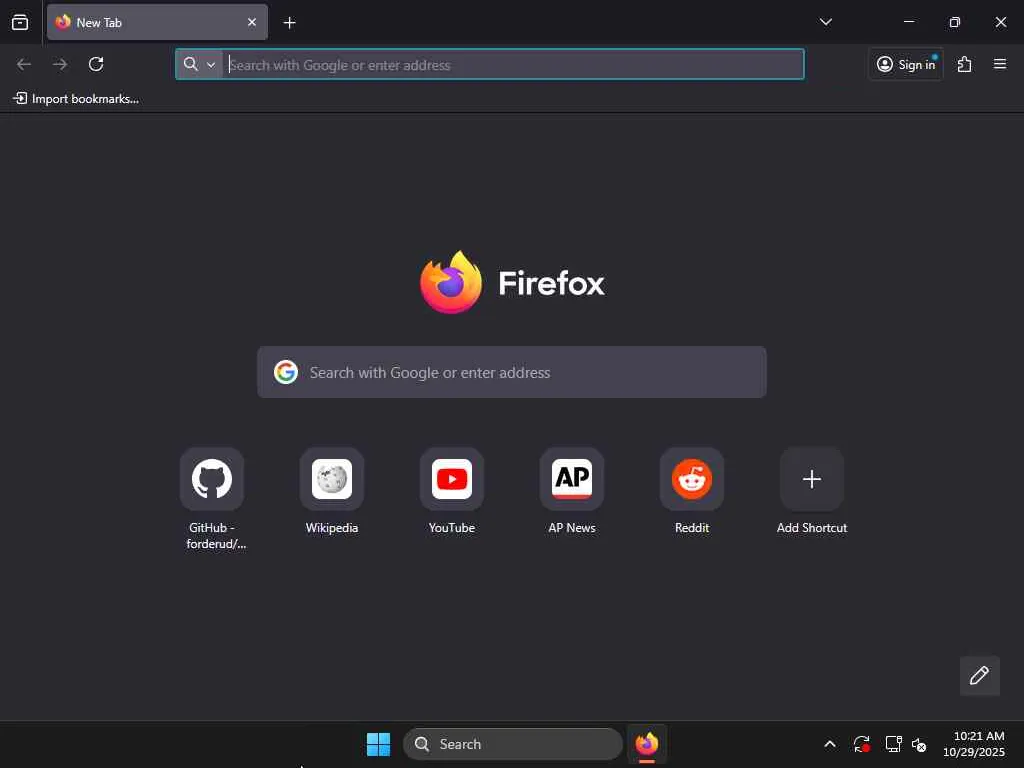The width and height of the screenshot is (1024, 768).
Task: Click the muted volume tray icon
Action: pos(919,744)
